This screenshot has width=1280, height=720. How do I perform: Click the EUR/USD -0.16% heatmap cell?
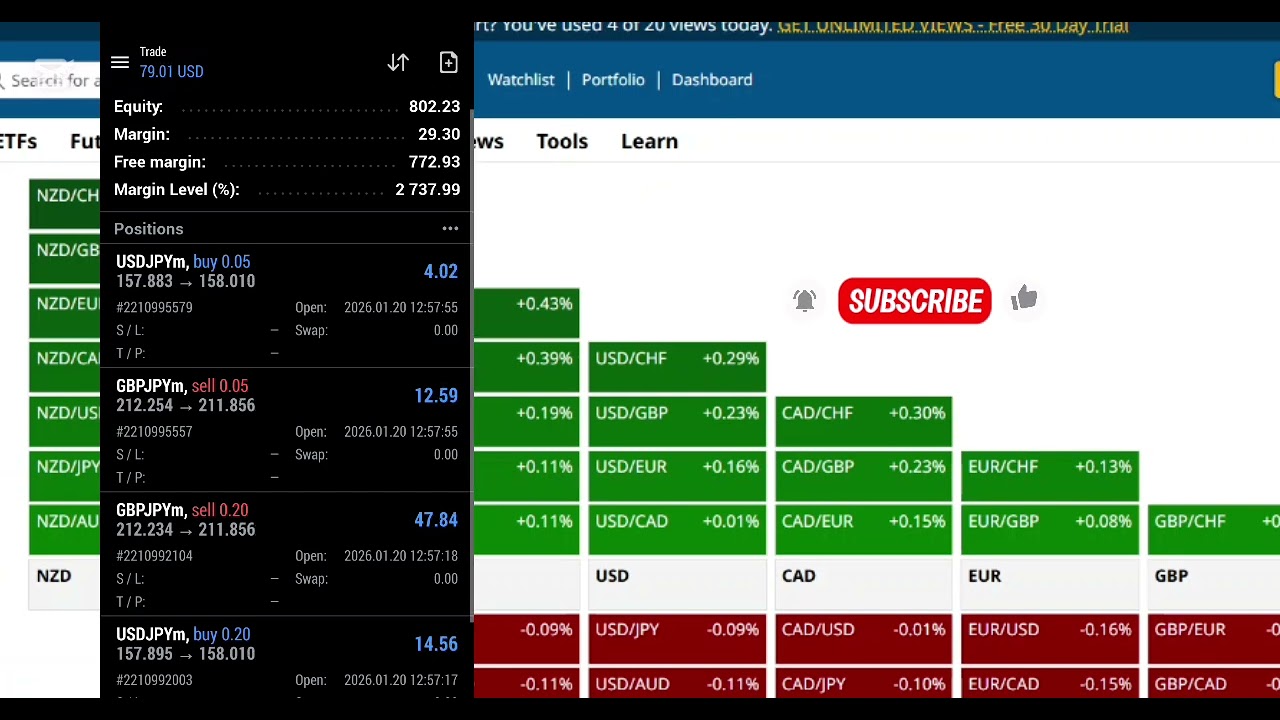[x=1050, y=638]
